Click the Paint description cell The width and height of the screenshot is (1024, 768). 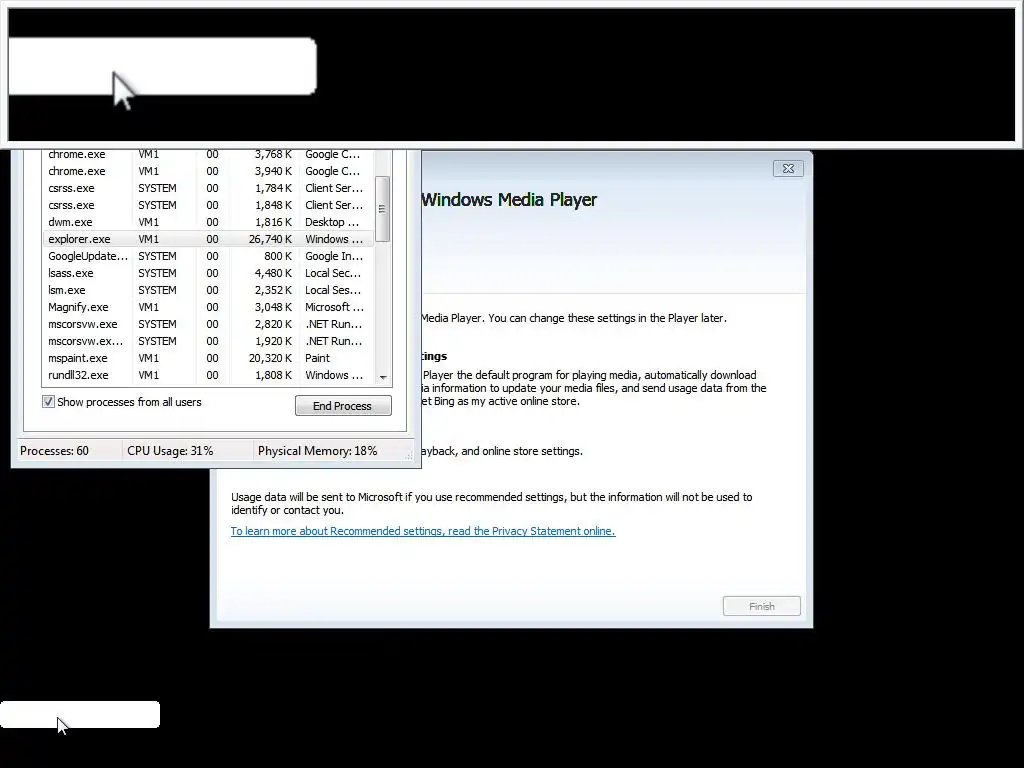pyautogui.click(x=317, y=358)
